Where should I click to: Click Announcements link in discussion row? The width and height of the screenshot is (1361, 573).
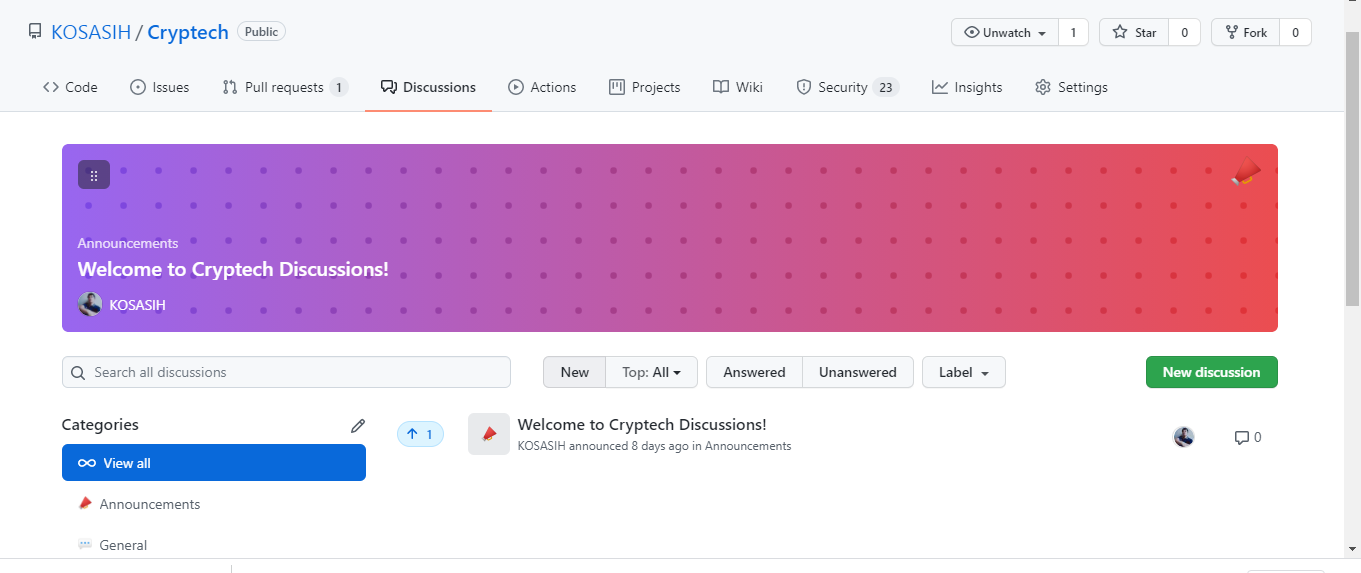(748, 446)
